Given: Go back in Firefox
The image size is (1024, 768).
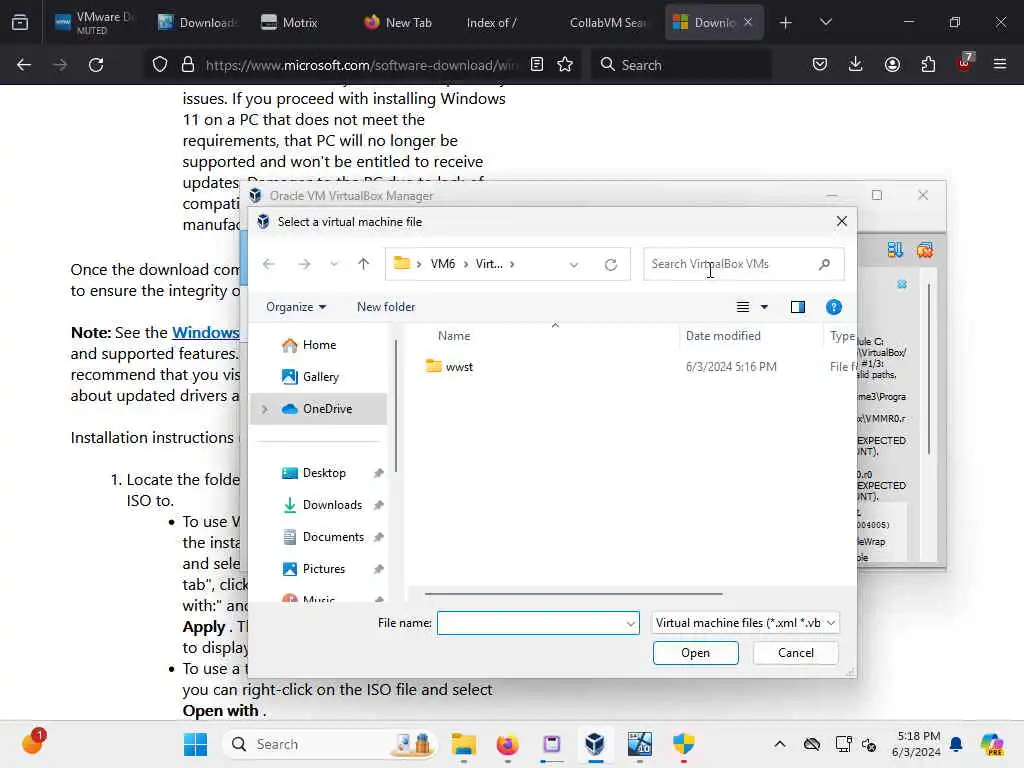Looking at the screenshot, I should pyautogui.click(x=24, y=65).
